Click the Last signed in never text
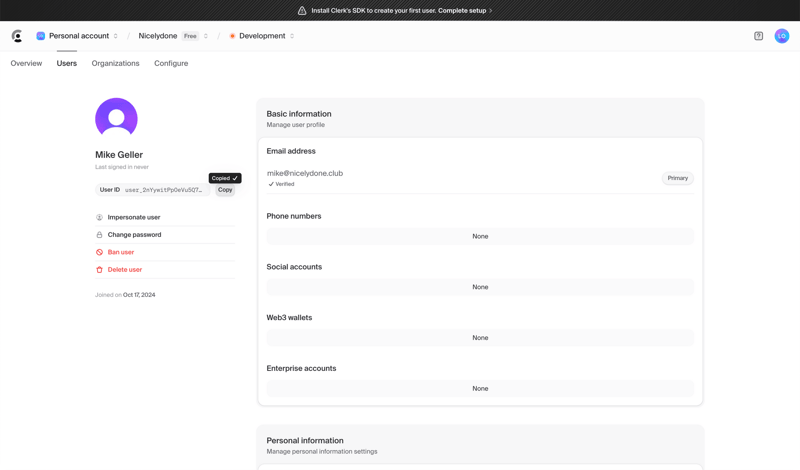 [x=122, y=167]
